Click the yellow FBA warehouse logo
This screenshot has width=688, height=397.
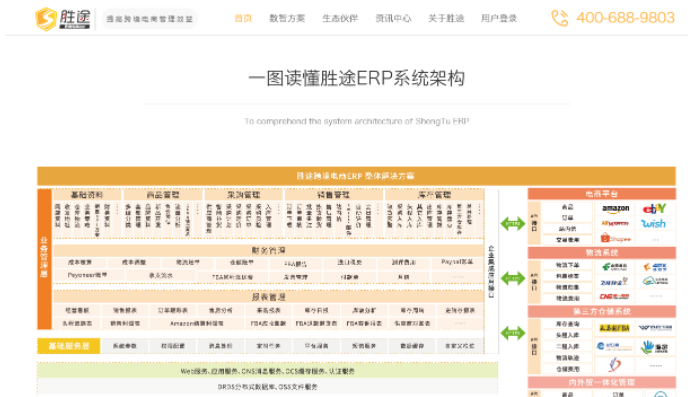coord(614,328)
